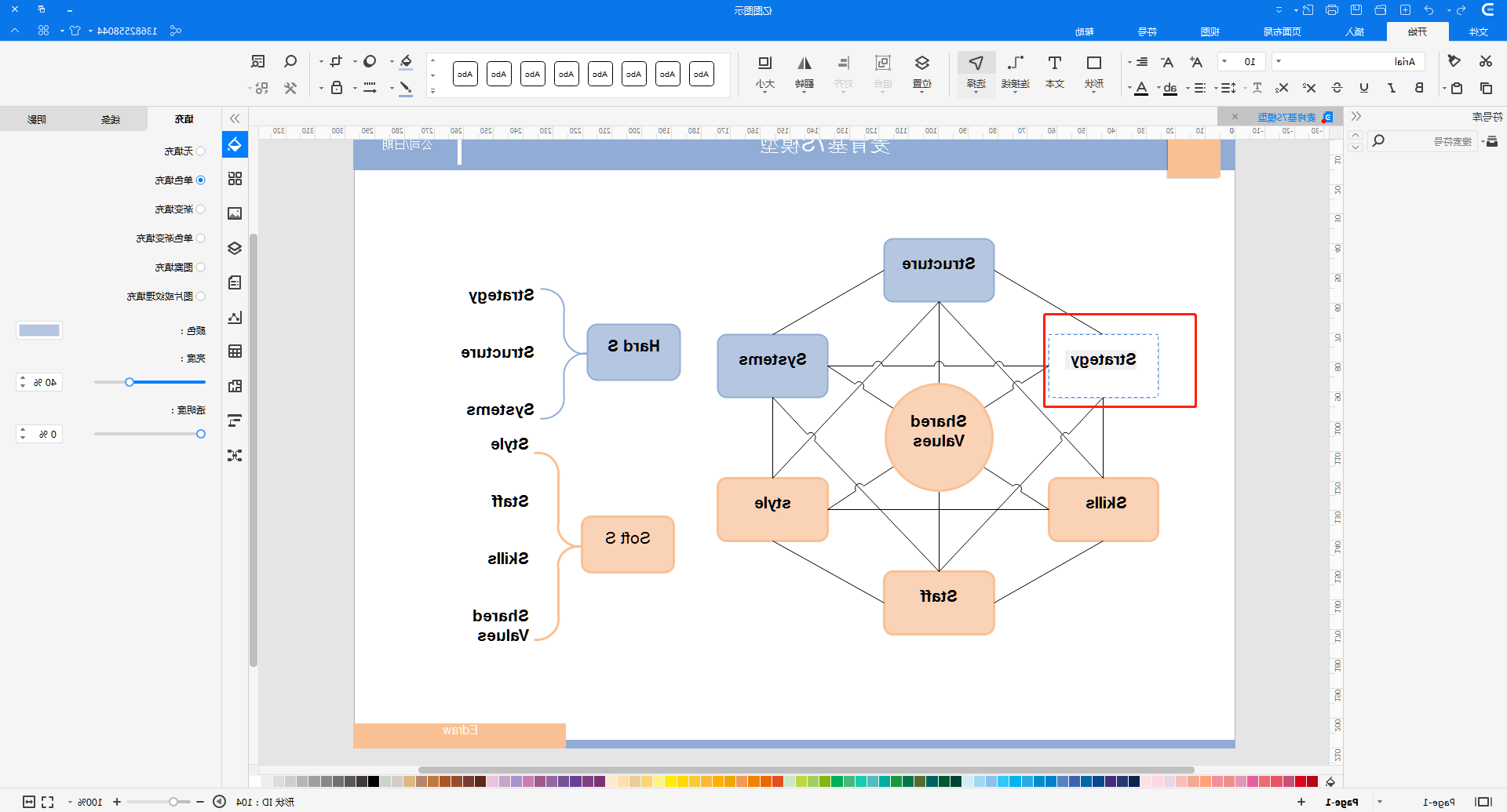Open the font size 10 dropdown
The image size is (1507, 812).
click(x=1224, y=61)
